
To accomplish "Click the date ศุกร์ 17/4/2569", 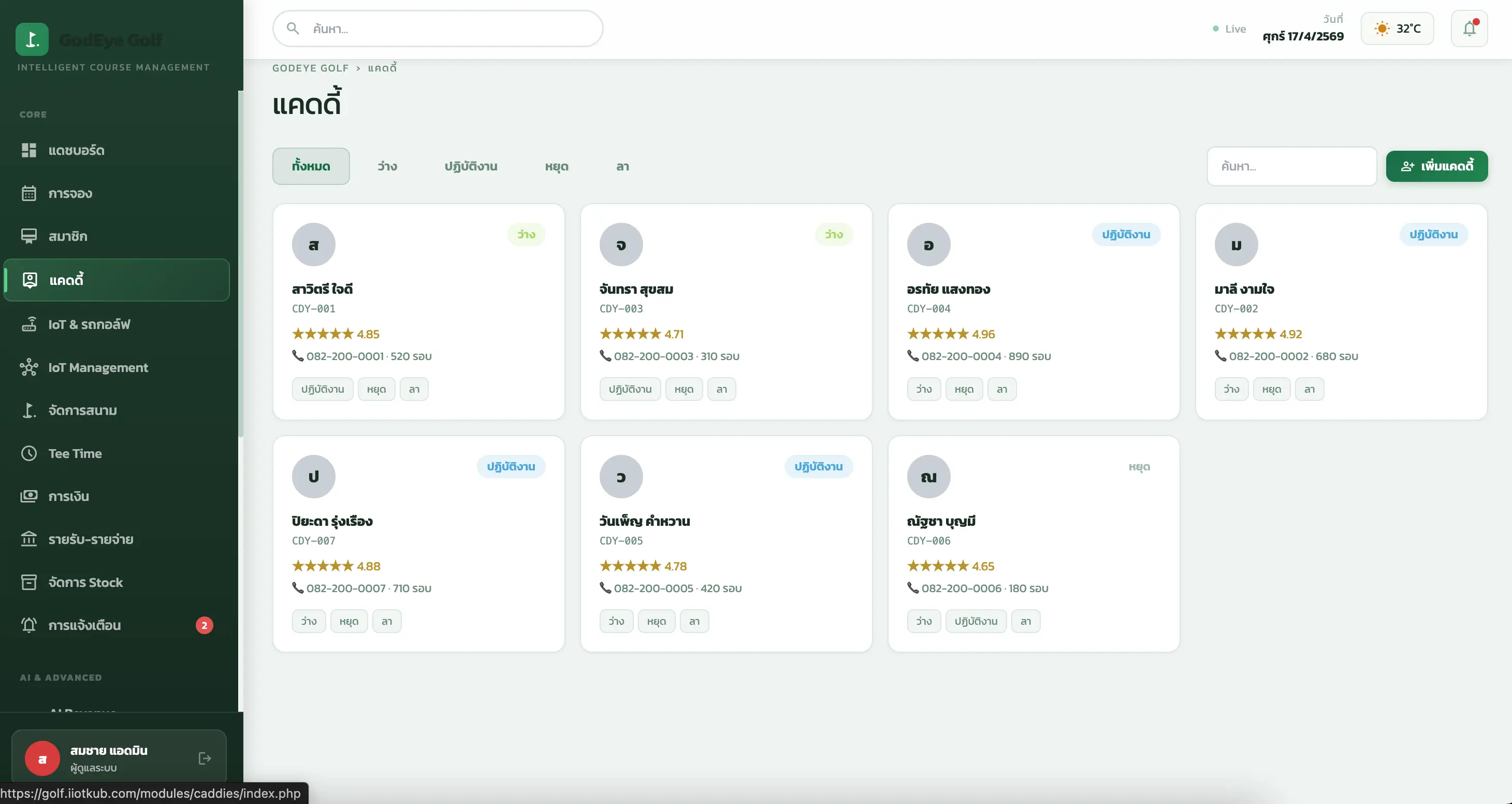I will (x=1303, y=36).
